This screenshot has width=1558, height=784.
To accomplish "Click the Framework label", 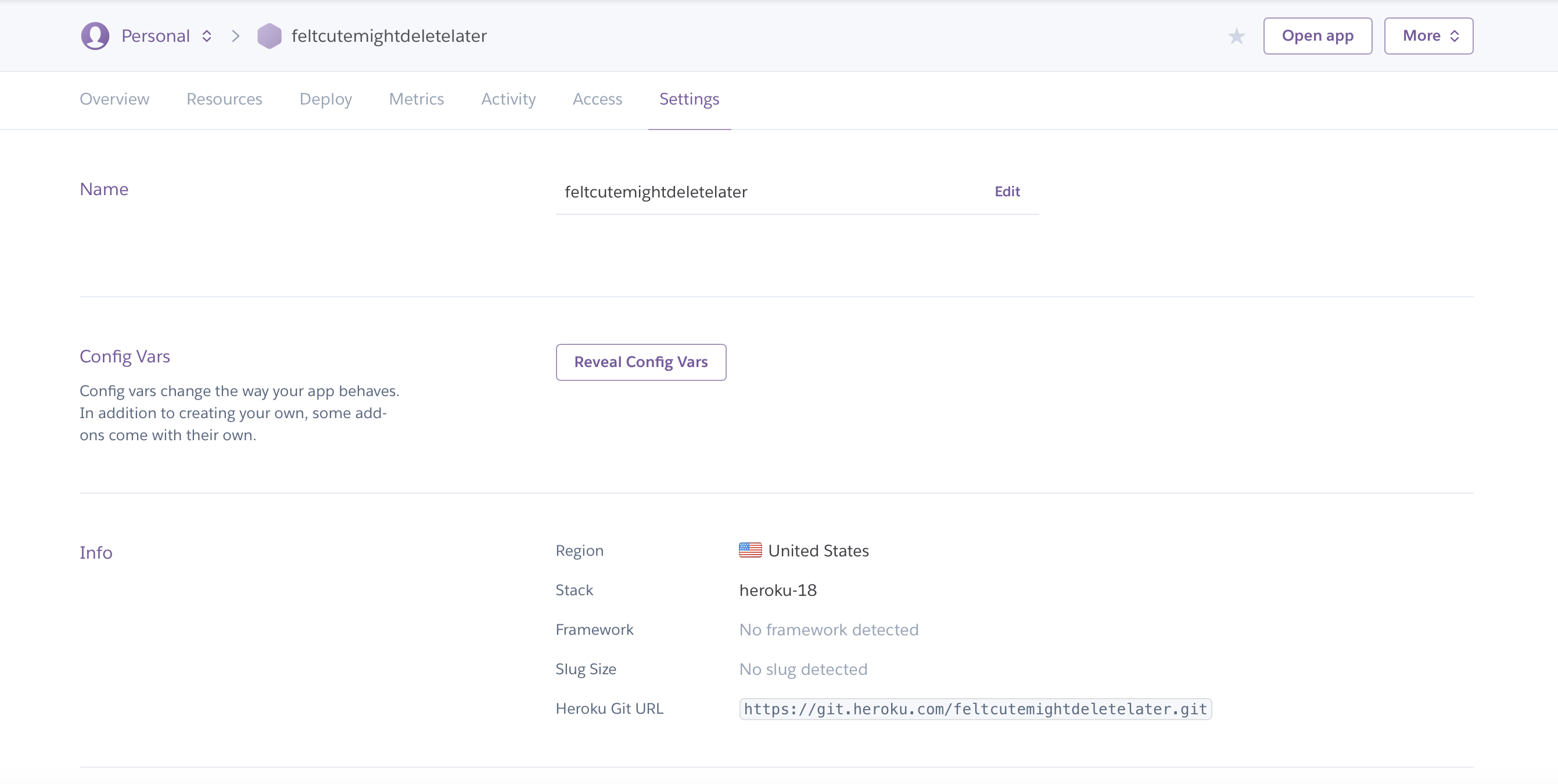I will (x=594, y=630).
